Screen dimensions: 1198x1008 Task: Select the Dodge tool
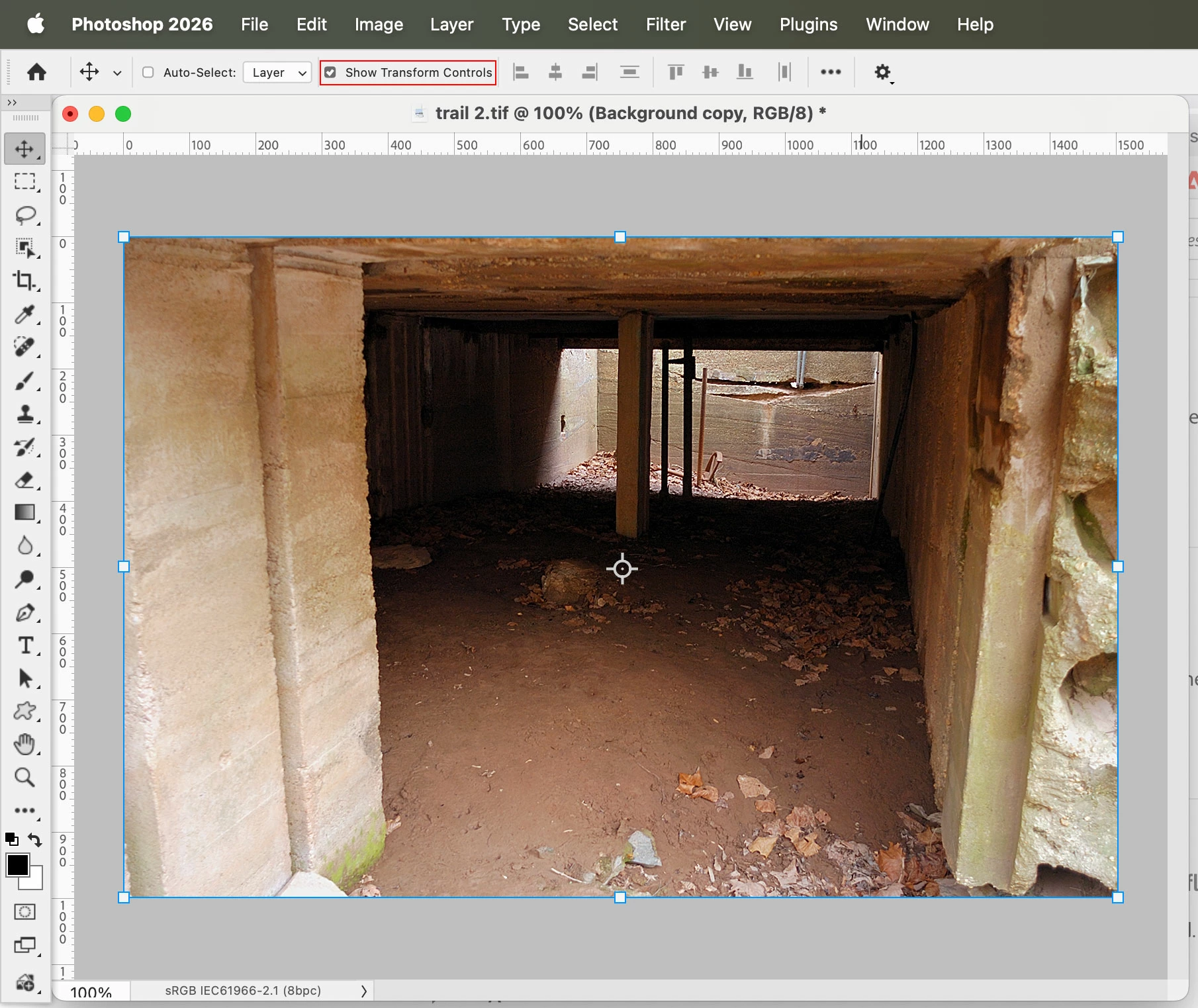tap(25, 579)
